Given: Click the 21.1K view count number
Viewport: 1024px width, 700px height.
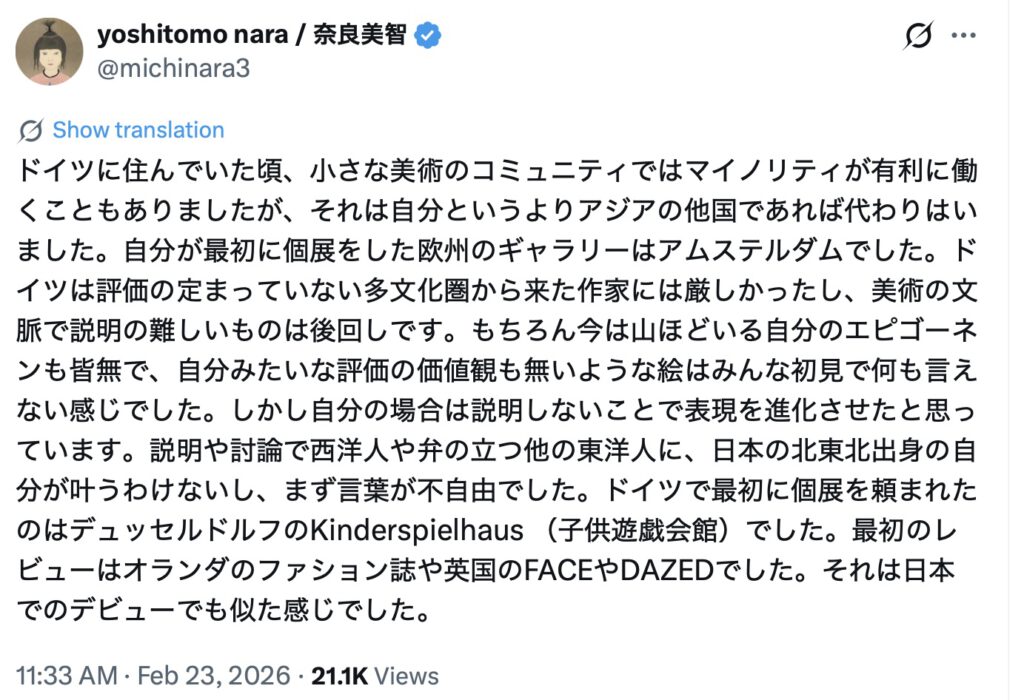Looking at the screenshot, I should coord(342,676).
